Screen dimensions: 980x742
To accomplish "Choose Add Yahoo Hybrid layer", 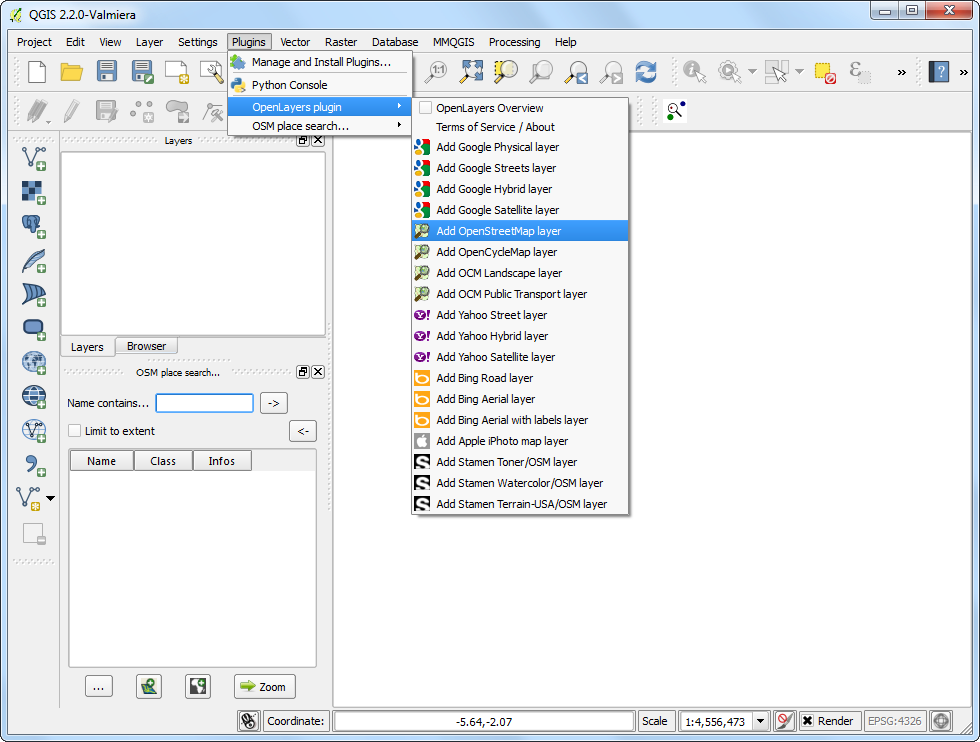I will 520,336.
